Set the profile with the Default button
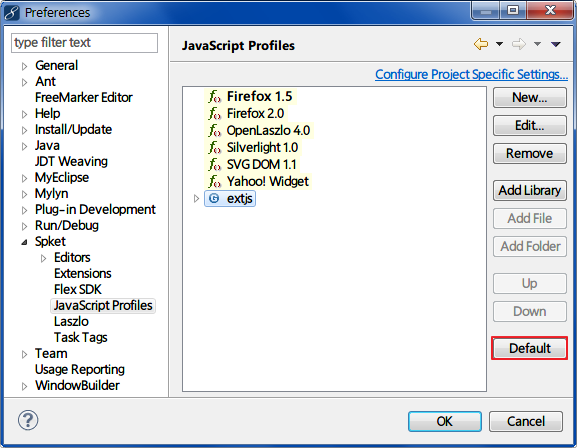577x448 pixels. tap(530, 348)
